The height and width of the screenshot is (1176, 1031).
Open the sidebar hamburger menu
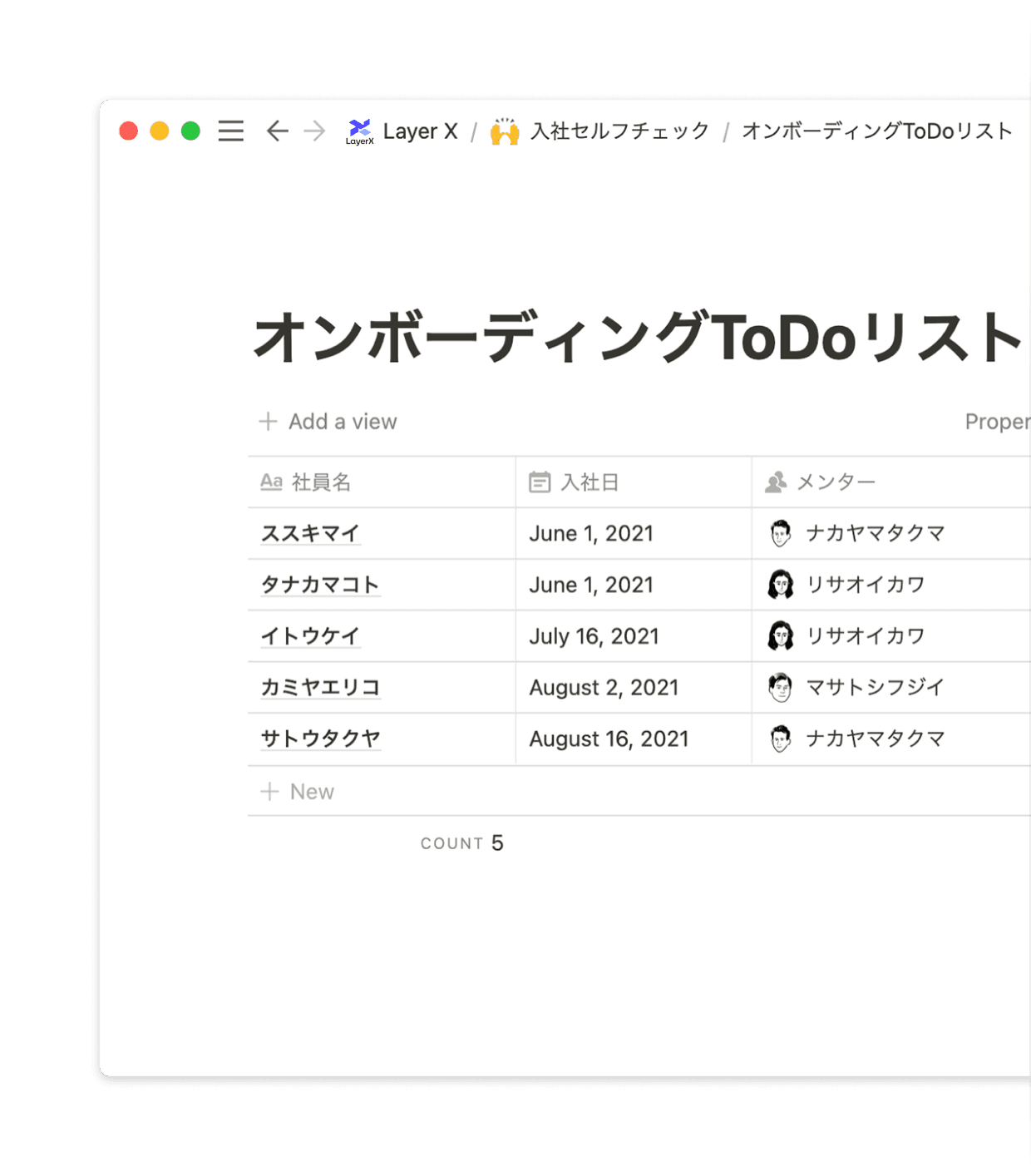tap(230, 131)
